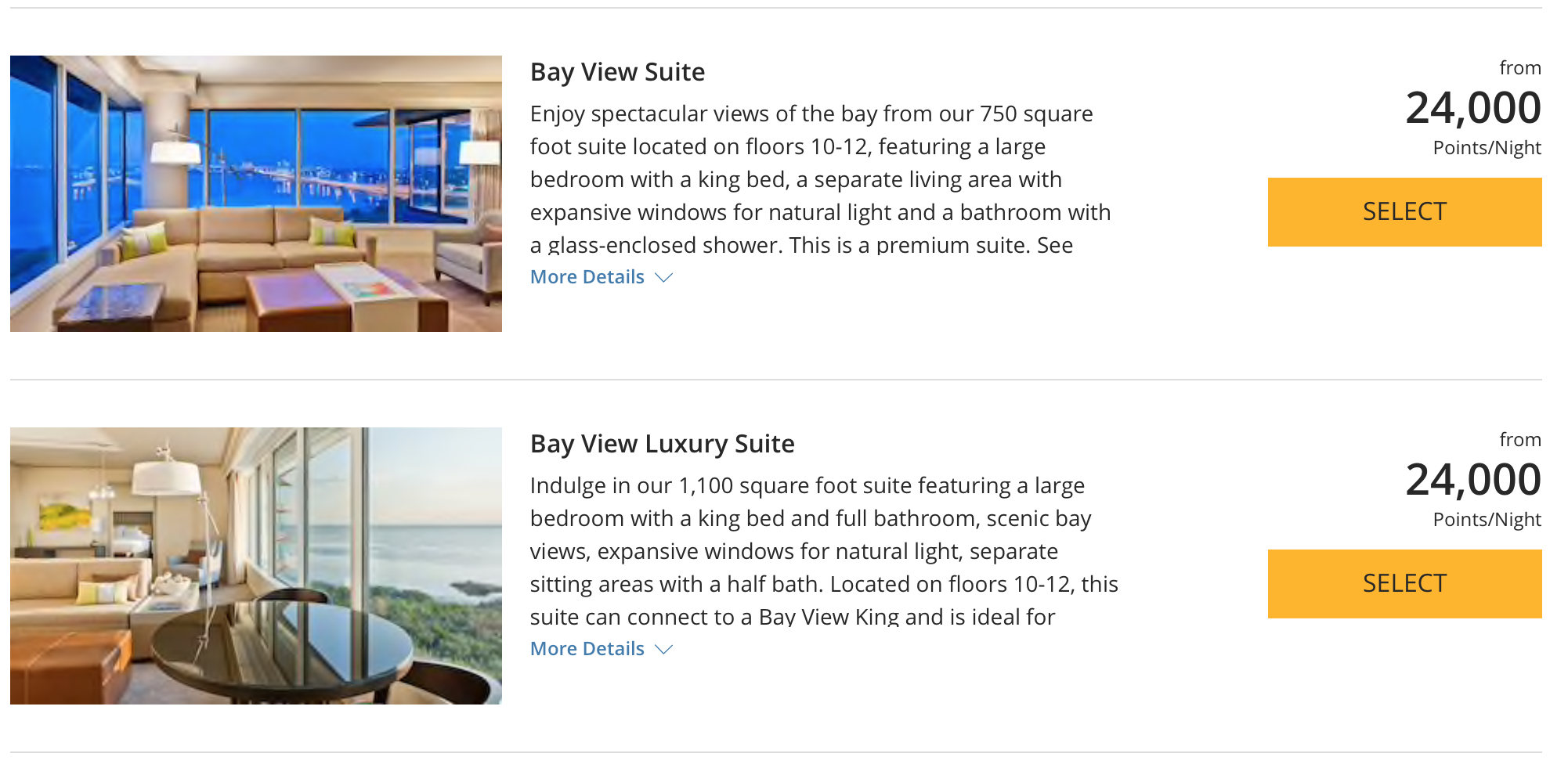The width and height of the screenshot is (1568, 764).
Task: Open the Bay View Suite photo
Action: pyautogui.click(x=255, y=193)
